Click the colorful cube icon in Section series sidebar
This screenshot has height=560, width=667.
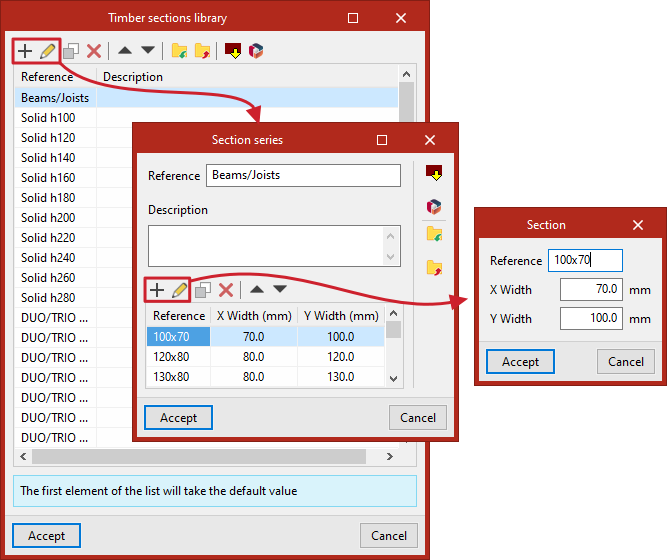(x=434, y=207)
